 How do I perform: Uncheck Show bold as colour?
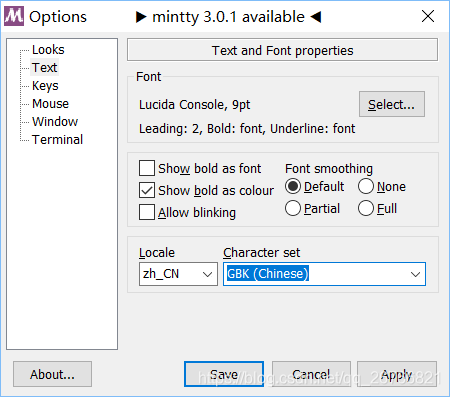click(147, 190)
